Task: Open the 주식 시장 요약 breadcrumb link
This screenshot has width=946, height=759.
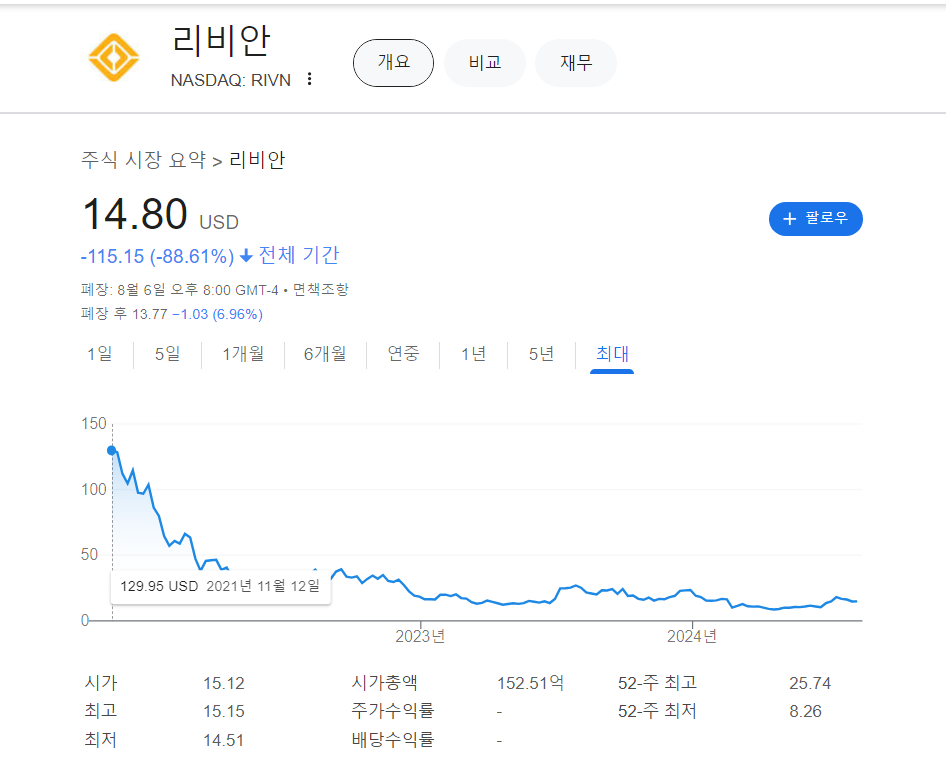Action: tap(144, 160)
